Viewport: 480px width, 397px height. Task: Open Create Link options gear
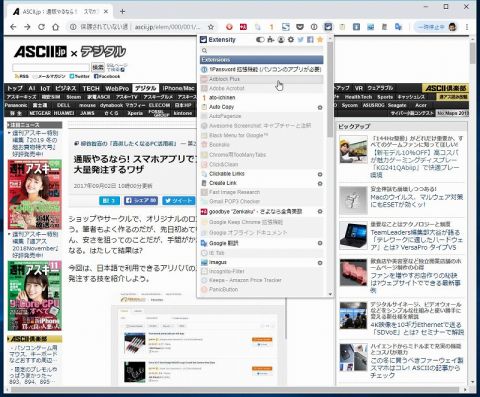[320, 184]
